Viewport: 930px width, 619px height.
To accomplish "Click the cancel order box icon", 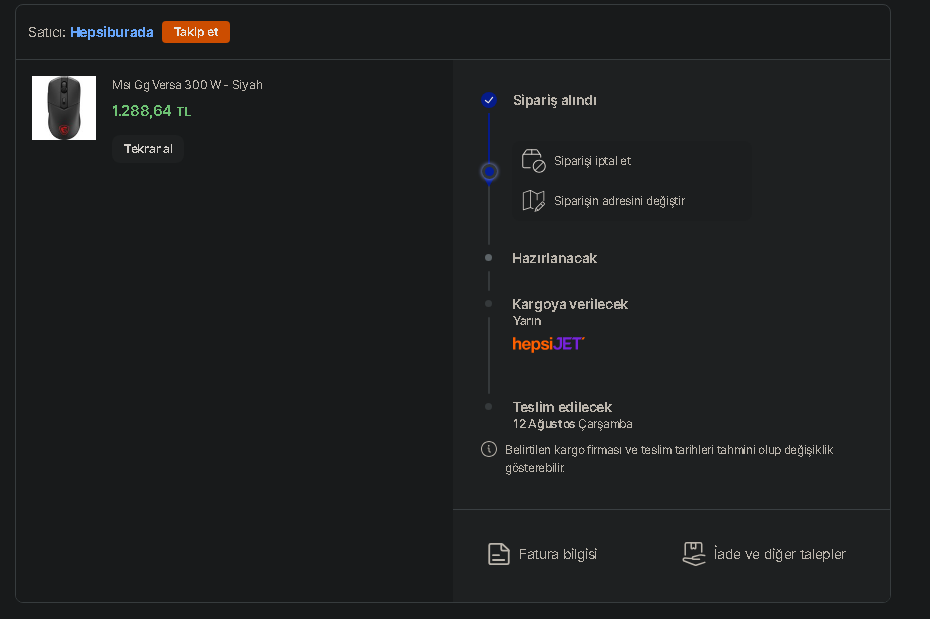I will tap(533, 161).
